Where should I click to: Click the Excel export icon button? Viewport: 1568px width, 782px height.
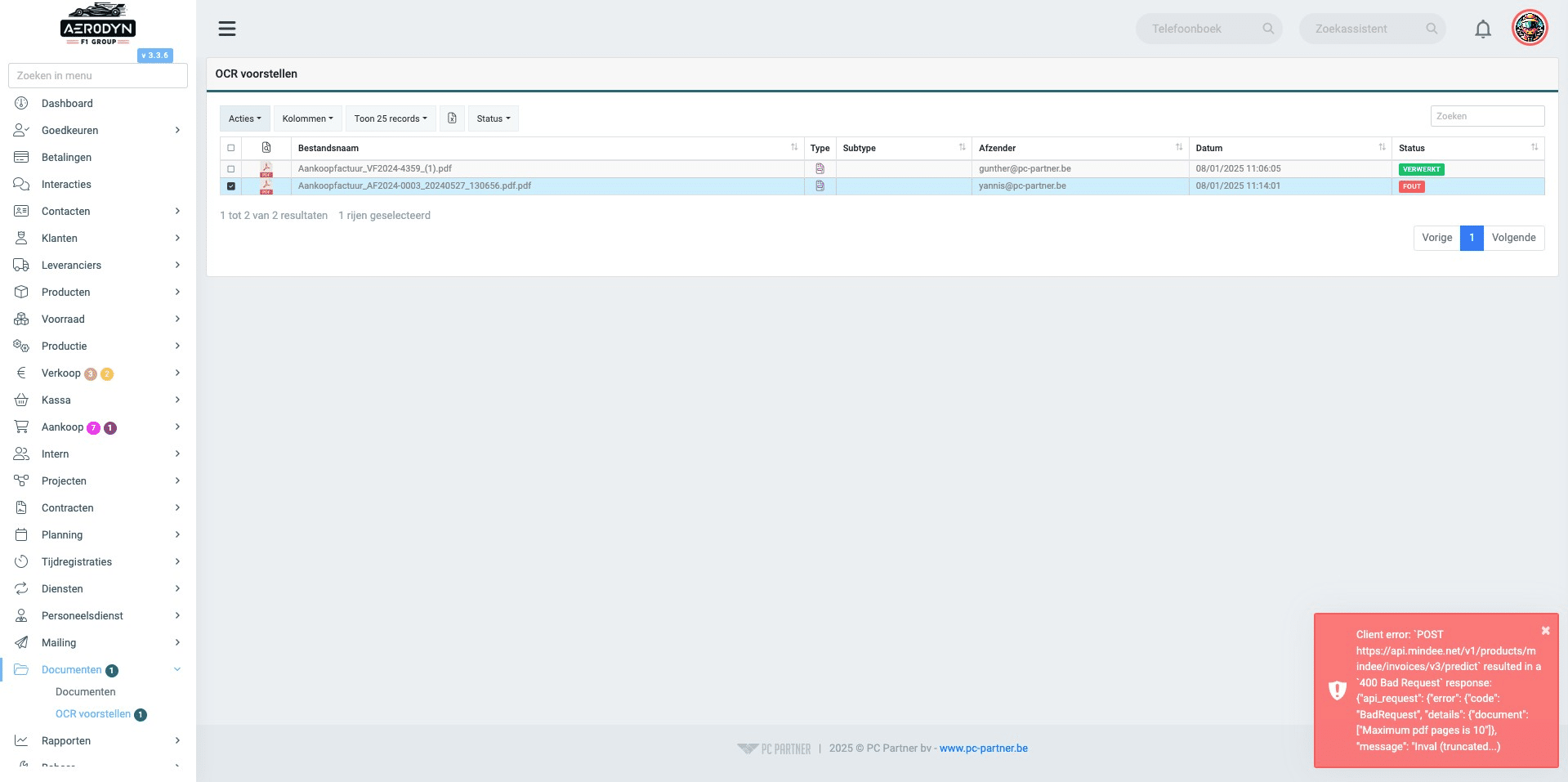click(x=452, y=118)
